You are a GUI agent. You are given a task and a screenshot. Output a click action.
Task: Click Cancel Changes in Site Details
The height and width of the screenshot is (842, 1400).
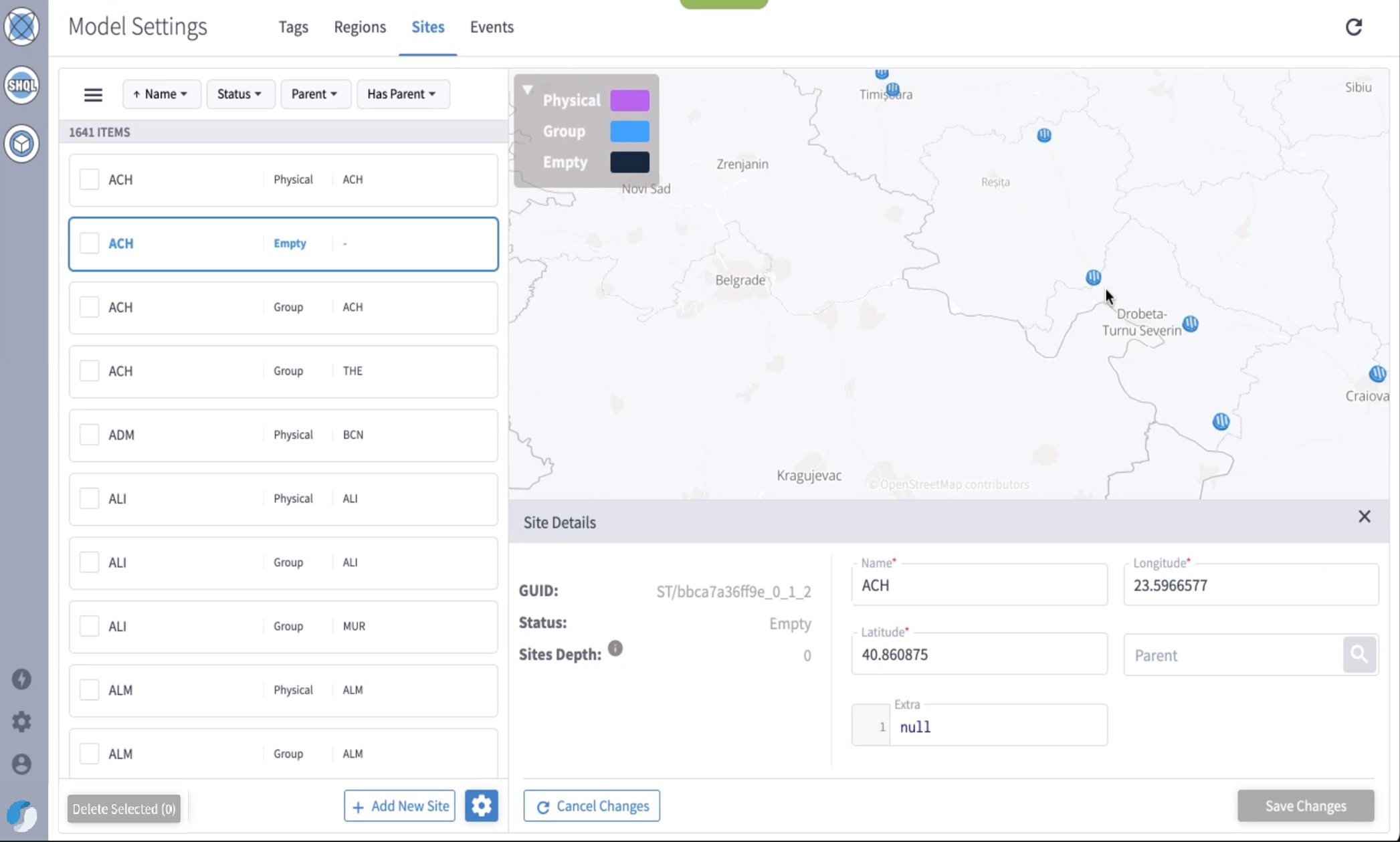coord(591,805)
